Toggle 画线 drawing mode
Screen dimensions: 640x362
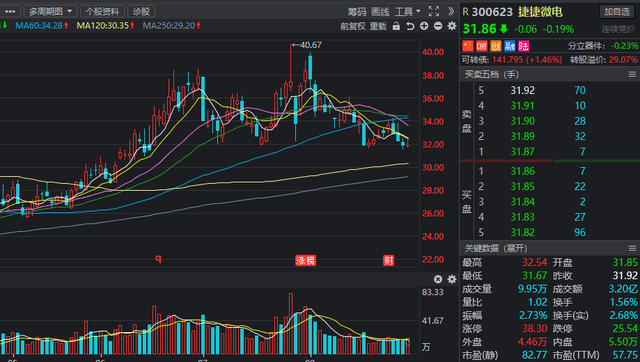tap(380, 11)
